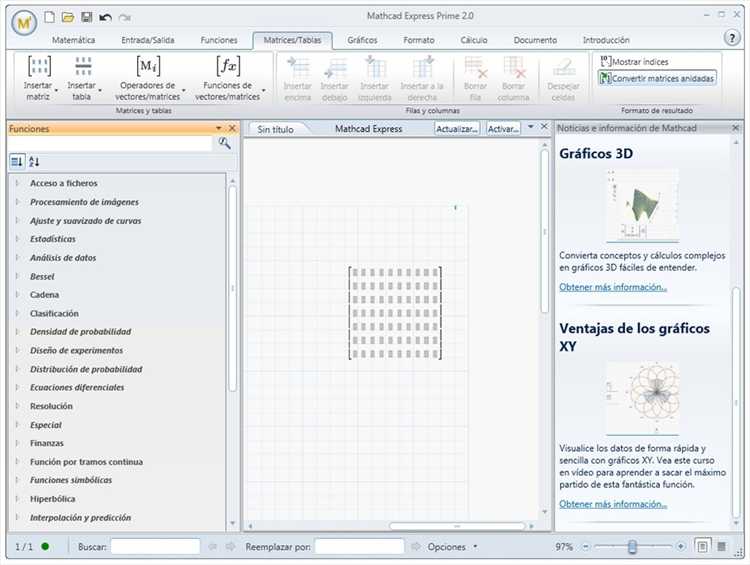
Task: Expand the Bessel functions category
Action: click(x=18, y=276)
